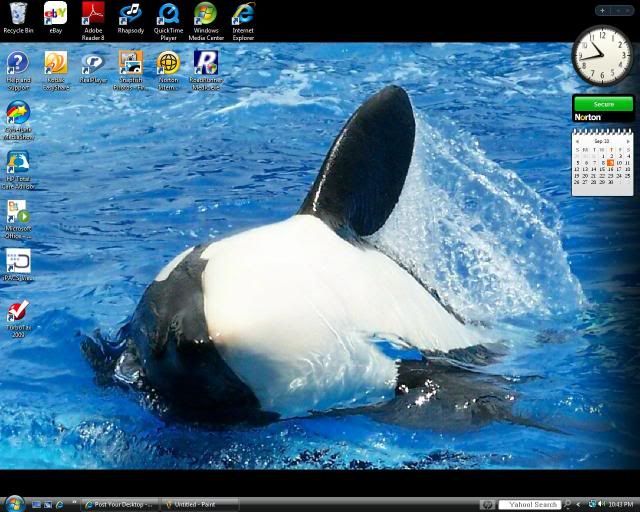640x512 pixels.
Task: Go to next month in calendar gadget
Action: tap(628, 141)
